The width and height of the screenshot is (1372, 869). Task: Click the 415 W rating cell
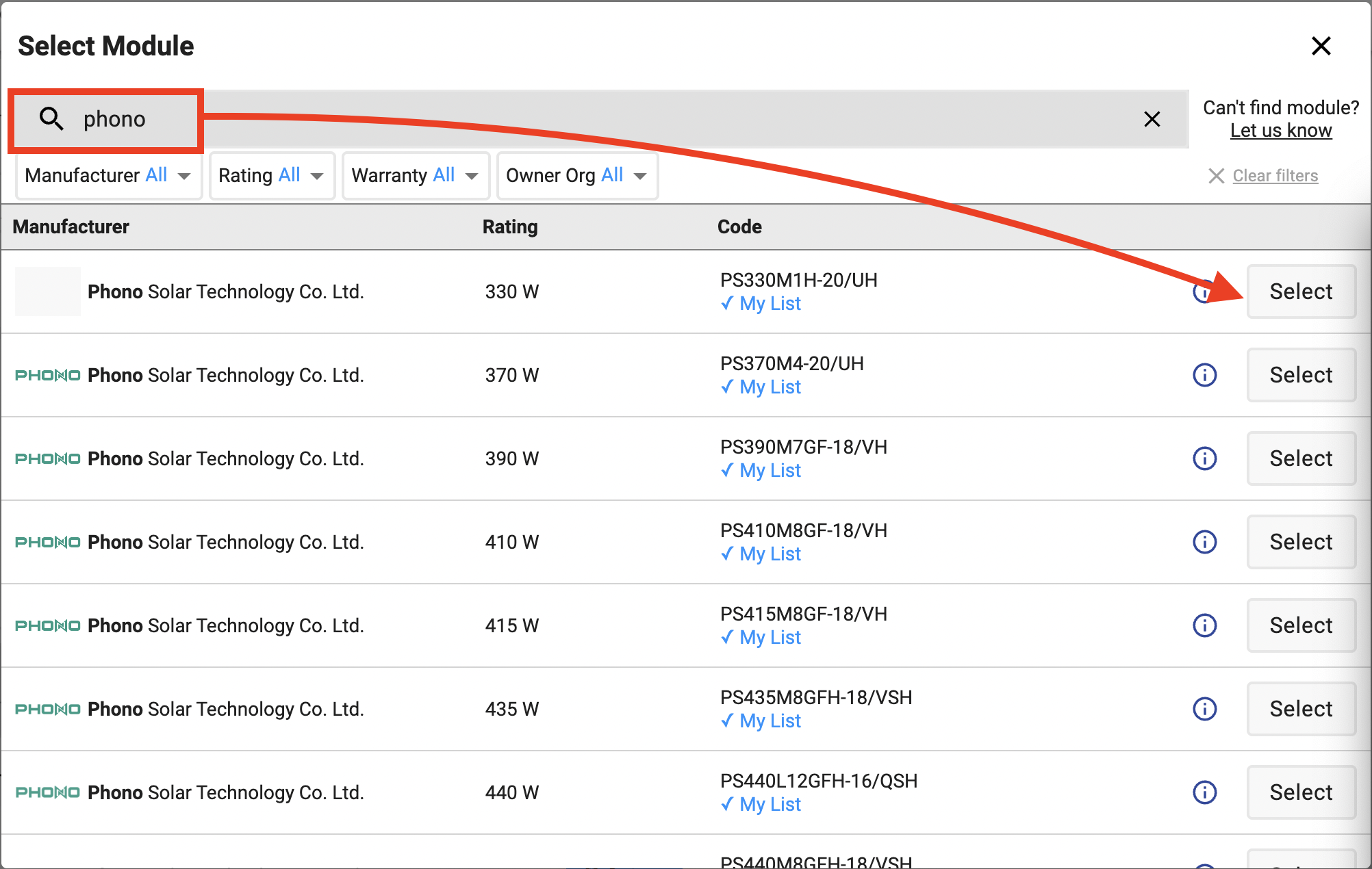point(512,625)
